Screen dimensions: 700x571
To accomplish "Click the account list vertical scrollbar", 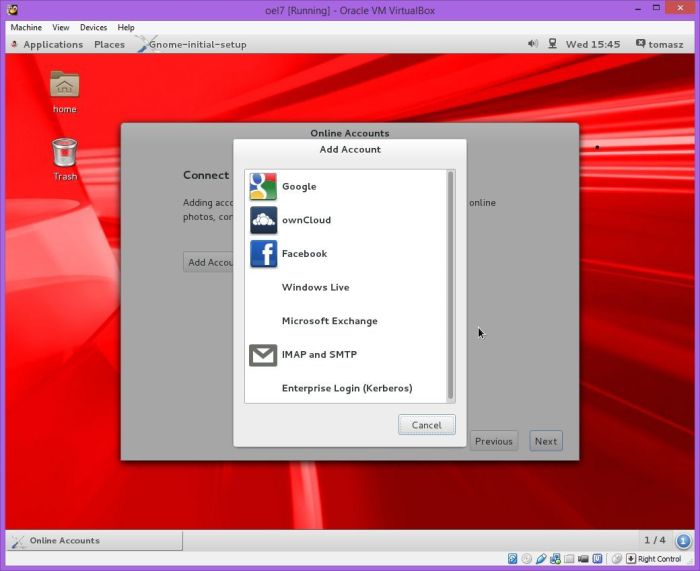I will [450, 285].
